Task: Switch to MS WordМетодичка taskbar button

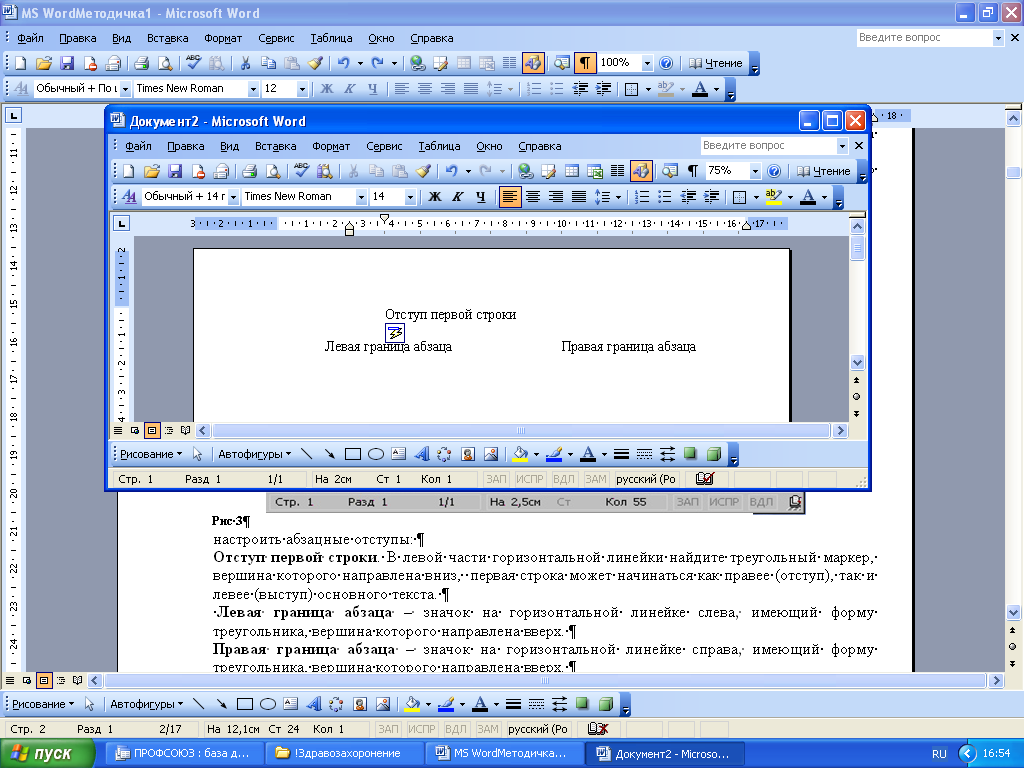Action: click(504, 754)
